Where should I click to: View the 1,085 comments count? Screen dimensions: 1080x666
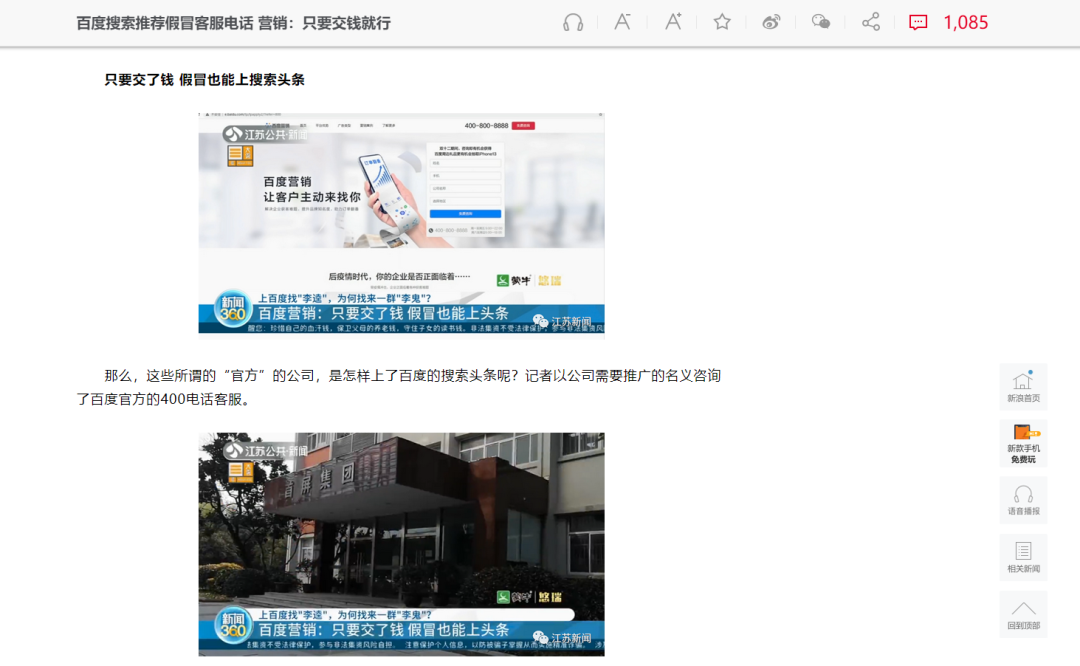tap(966, 23)
